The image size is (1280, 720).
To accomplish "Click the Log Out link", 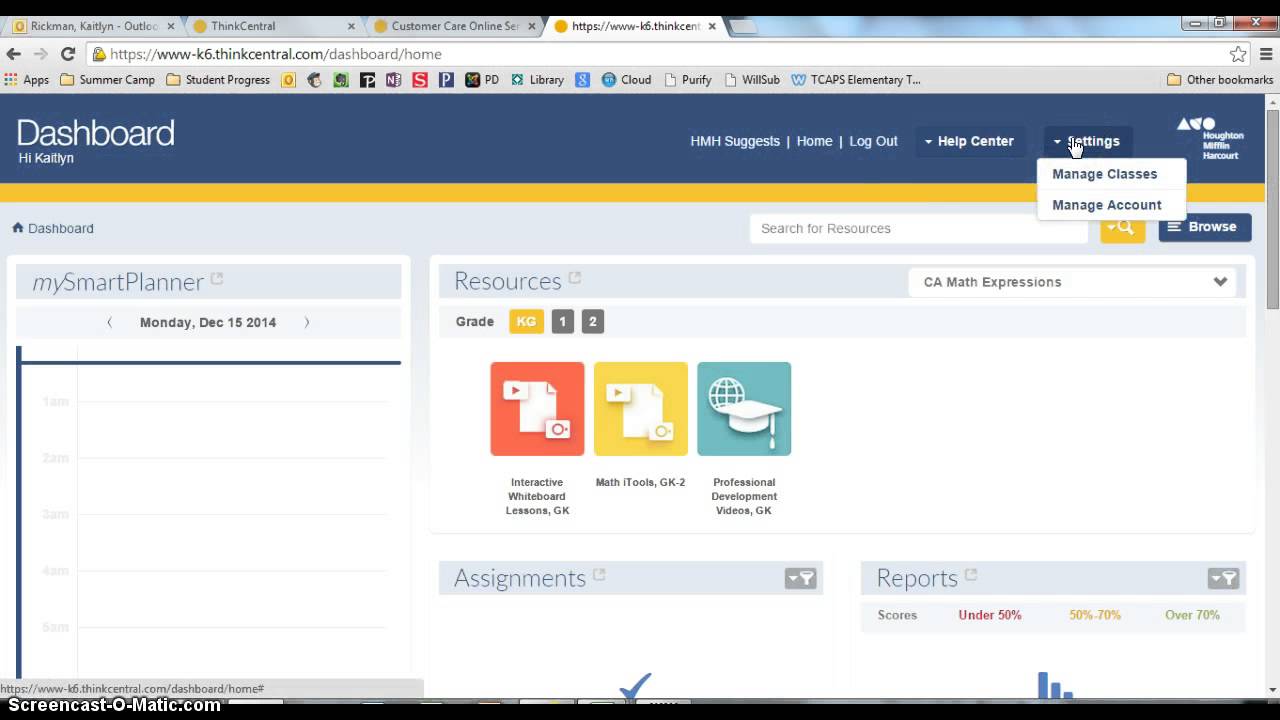I will point(873,141).
